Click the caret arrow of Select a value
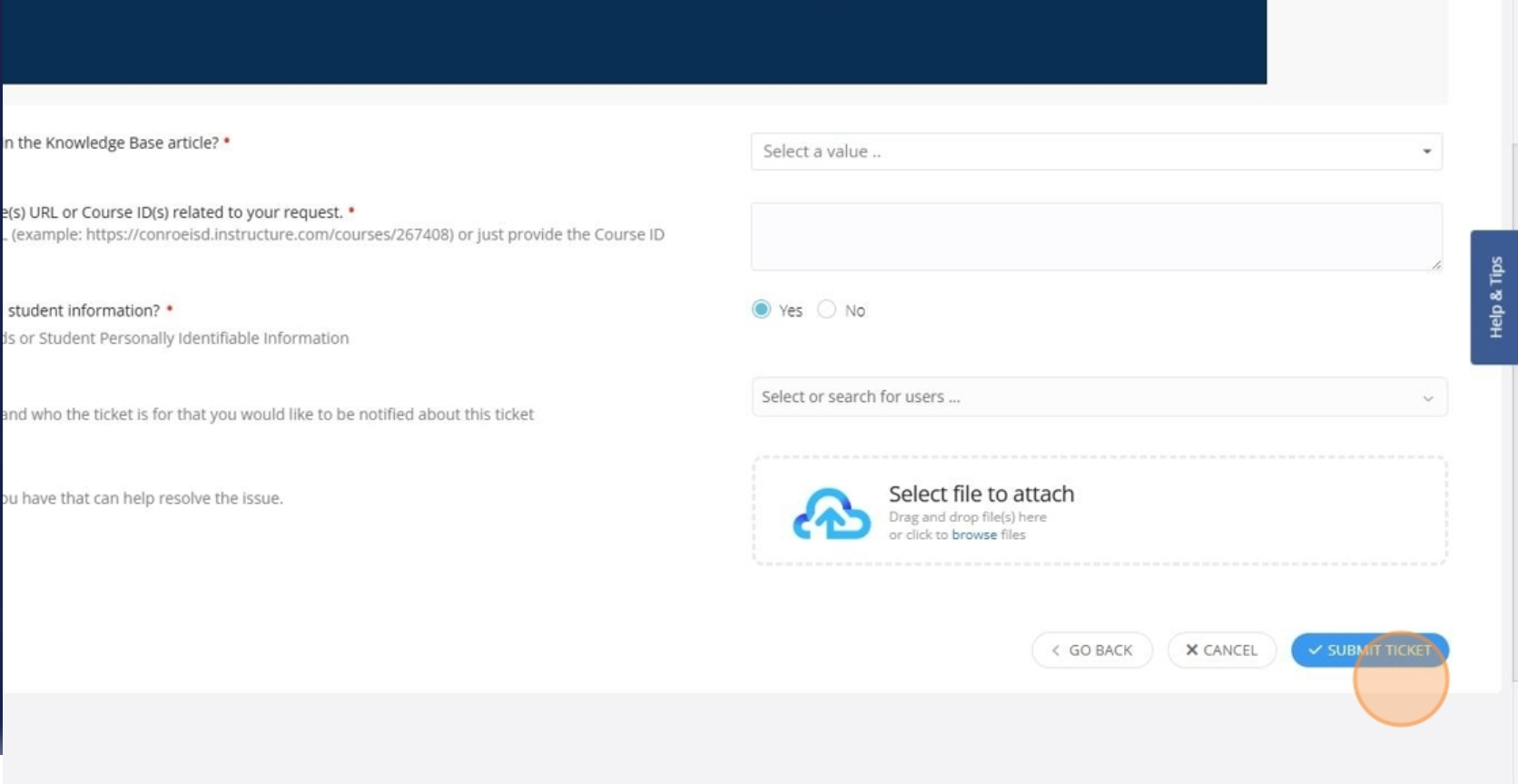Screen dimensions: 1518x784 (x=1426, y=152)
